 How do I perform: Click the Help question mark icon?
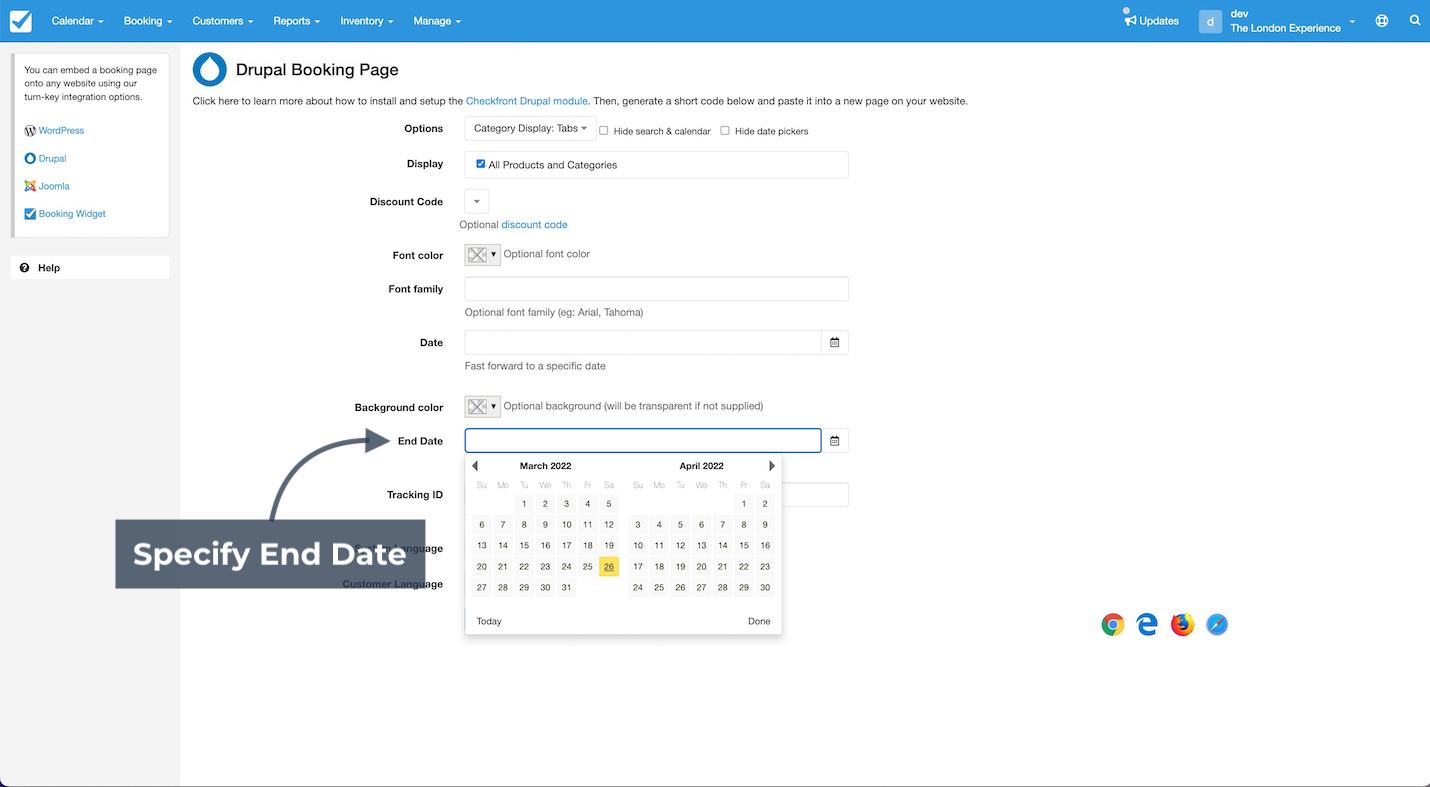point(25,268)
